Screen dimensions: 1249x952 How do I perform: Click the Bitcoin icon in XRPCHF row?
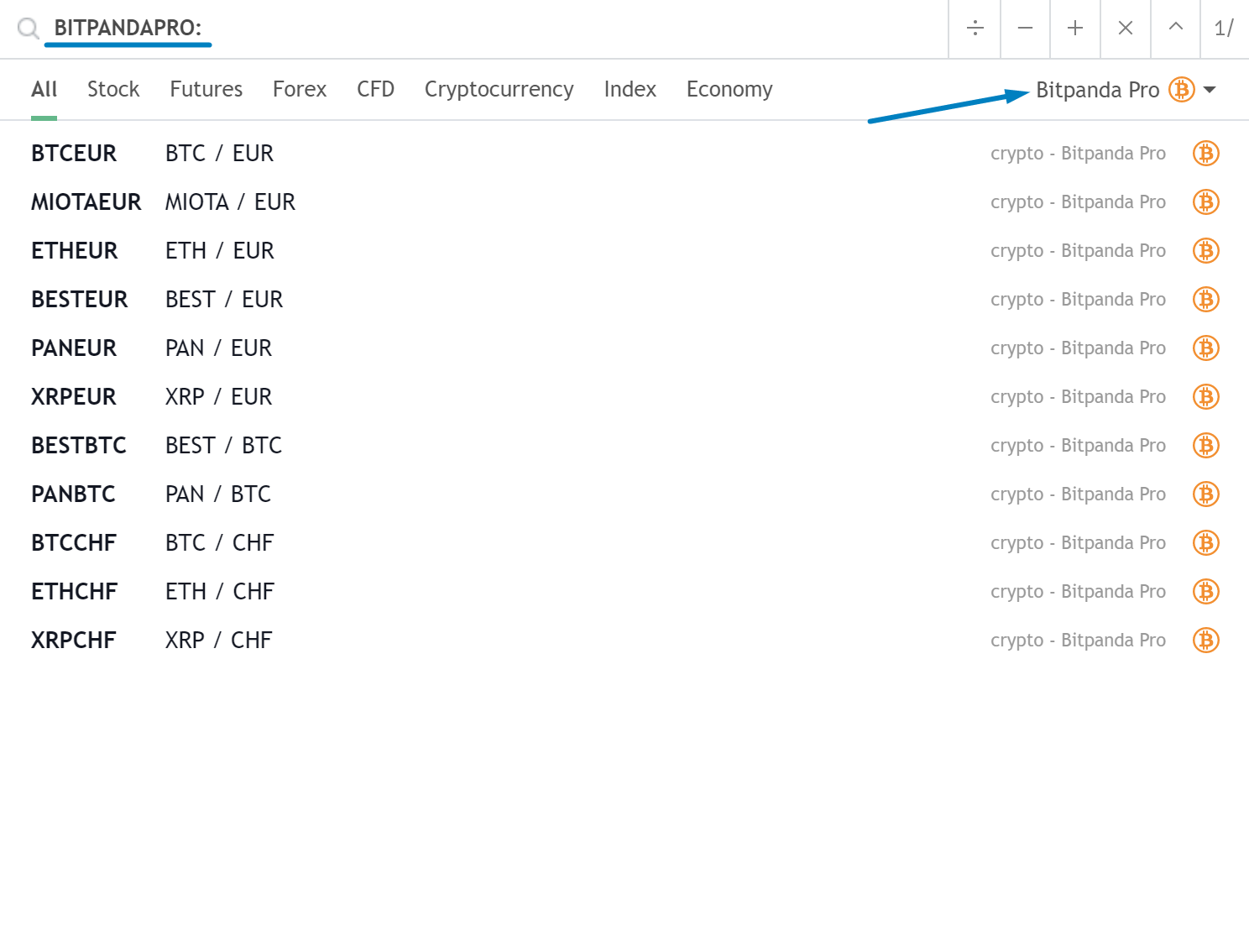[x=1206, y=641]
